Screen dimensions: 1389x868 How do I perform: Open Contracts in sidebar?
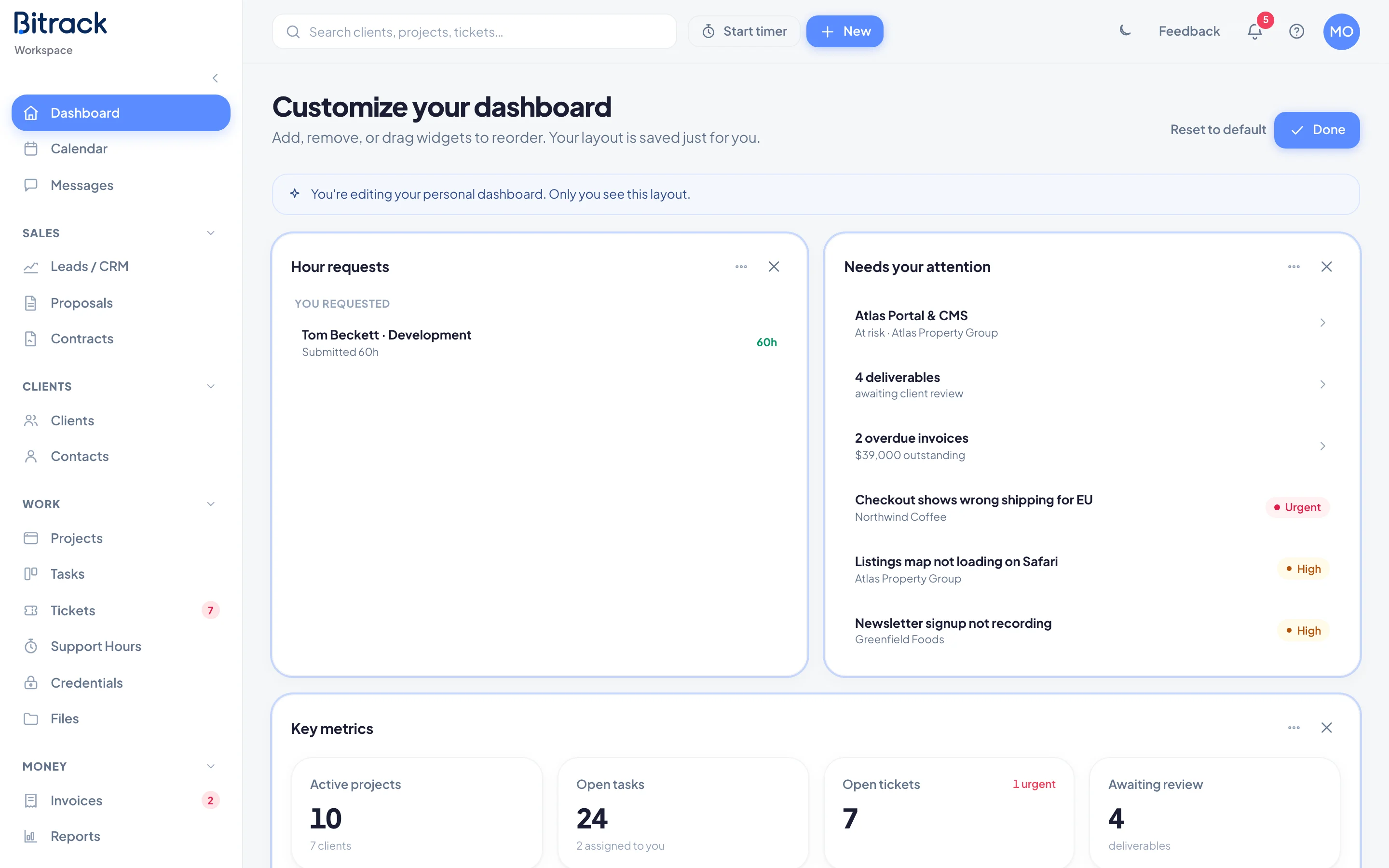coord(121,339)
